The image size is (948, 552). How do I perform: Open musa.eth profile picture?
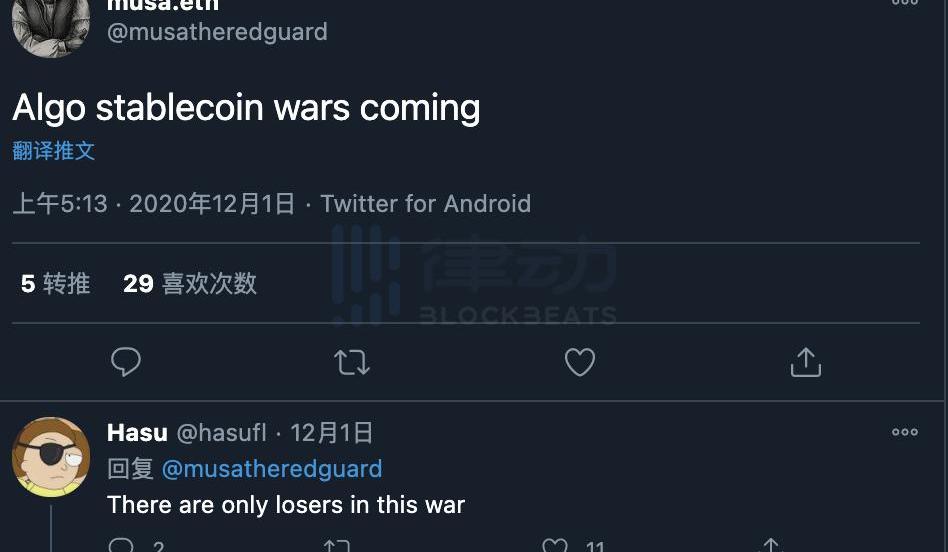(51, 25)
